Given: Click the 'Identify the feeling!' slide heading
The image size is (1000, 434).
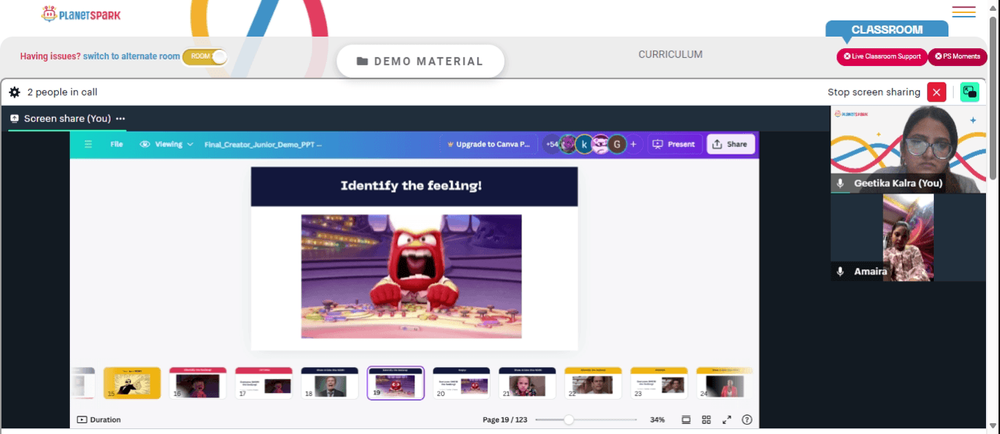Looking at the screenshot, I should [411, 185].
